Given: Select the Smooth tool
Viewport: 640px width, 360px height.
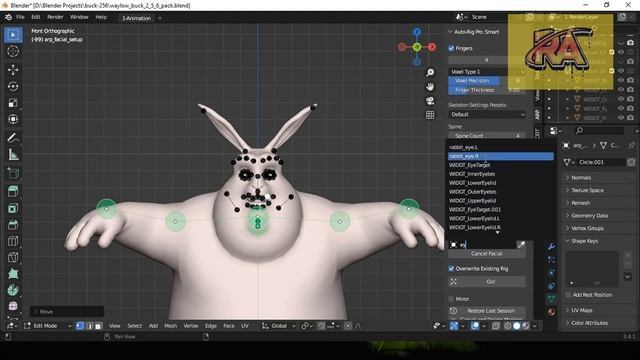Looking at the screenshot, I should point(13,306).
